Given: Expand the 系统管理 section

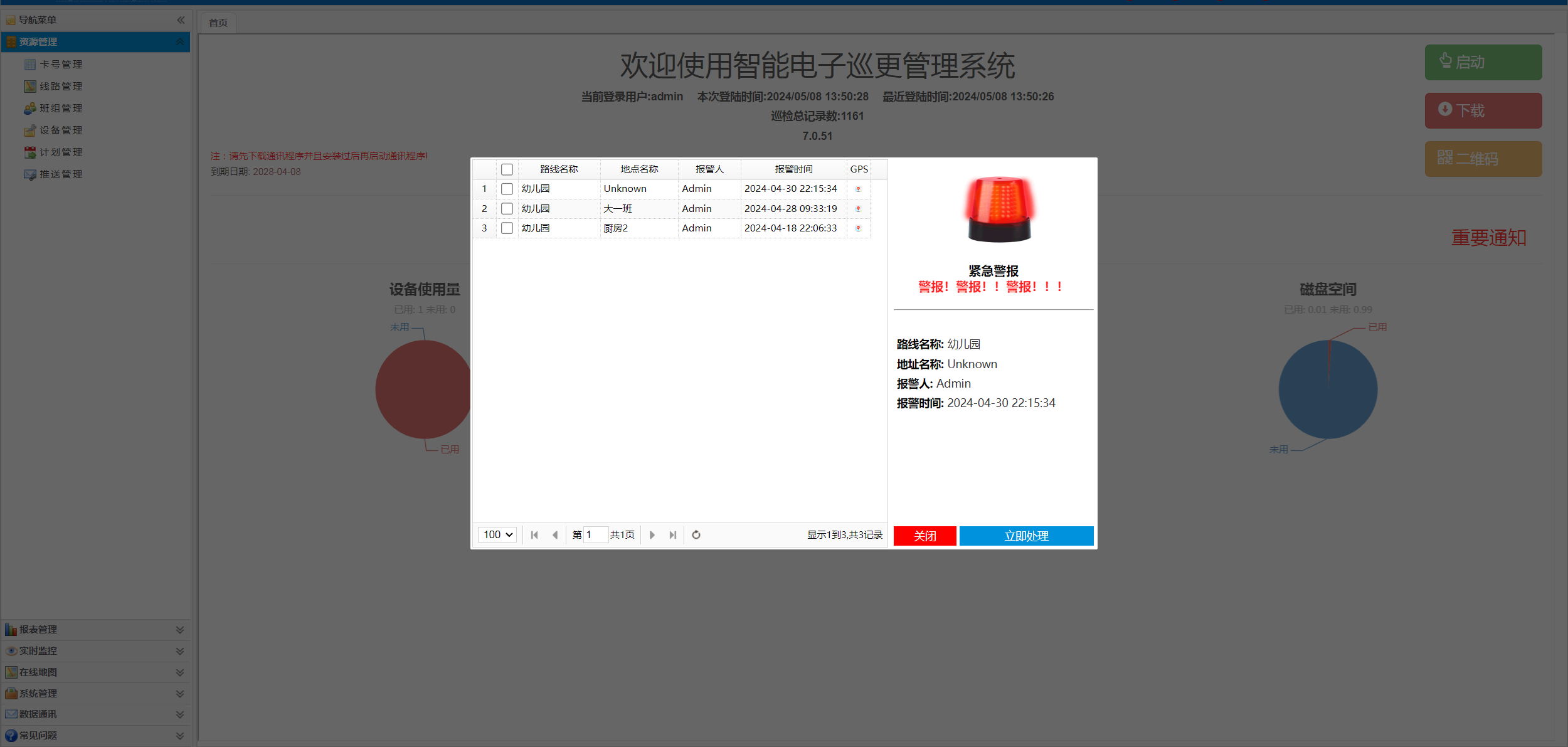Looking at the screenshot, I should click(180, 694).
